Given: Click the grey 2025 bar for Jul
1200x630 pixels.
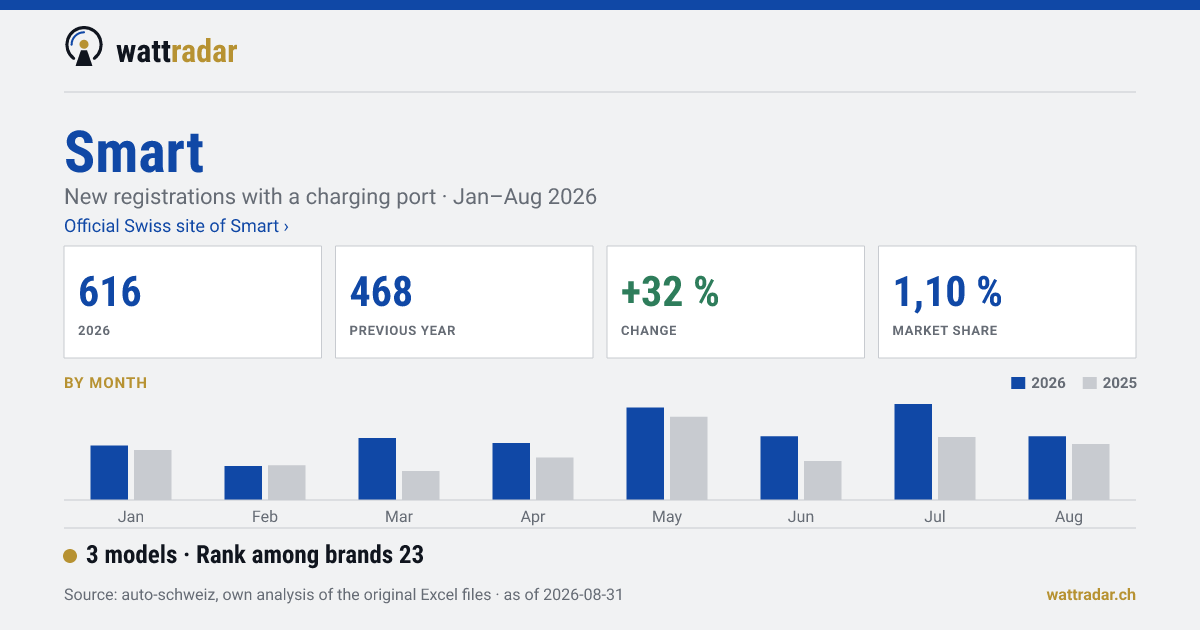Looking at the screenshot, I should pos(957,468).
